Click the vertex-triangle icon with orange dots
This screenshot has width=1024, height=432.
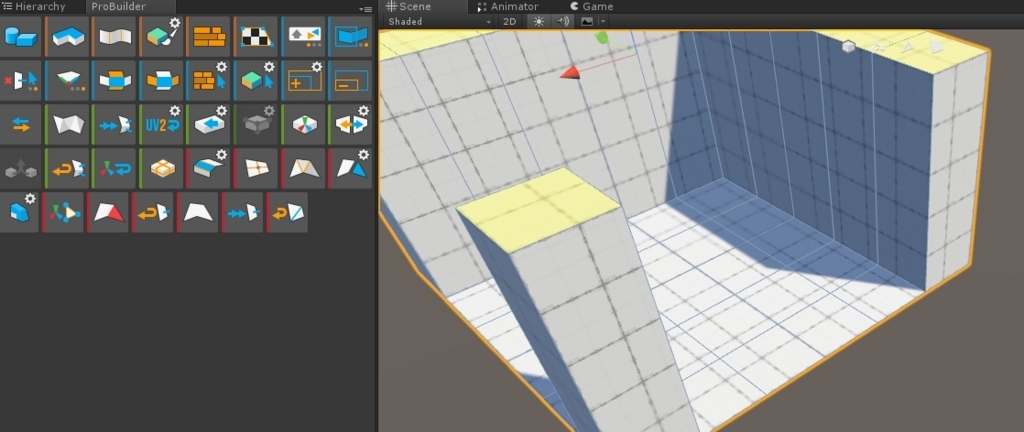pos(68,81)
